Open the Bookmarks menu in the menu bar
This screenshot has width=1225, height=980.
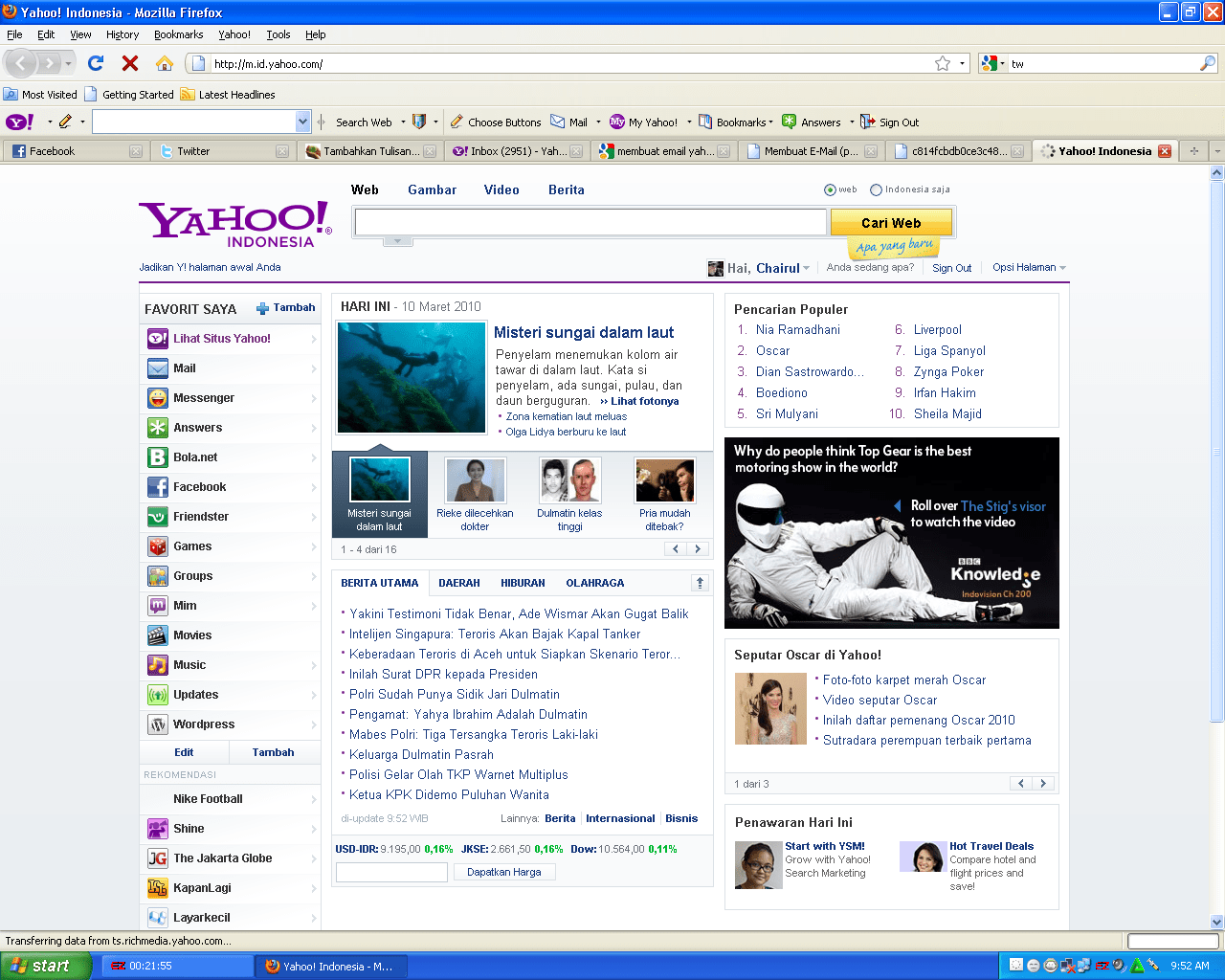(x=178, y=34)
